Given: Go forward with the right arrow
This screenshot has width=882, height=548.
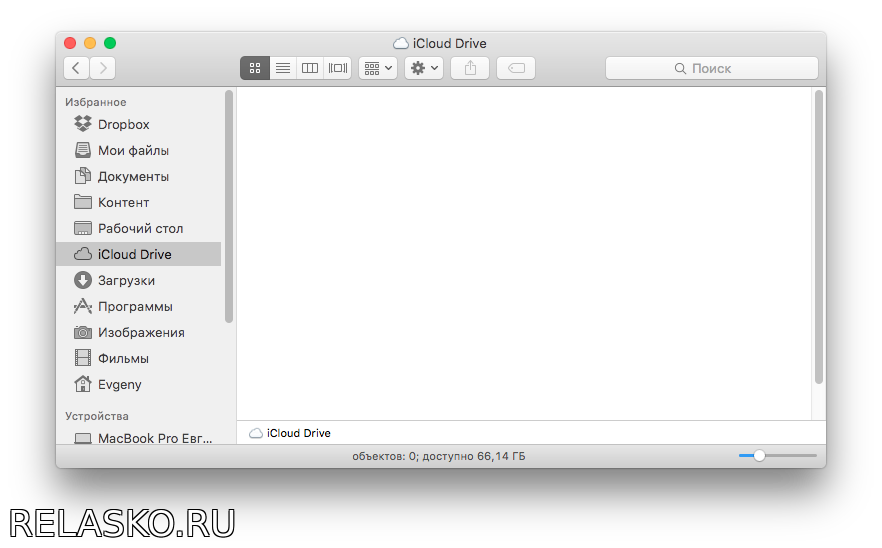Looking at the screenshot, I should click(102, 68).
